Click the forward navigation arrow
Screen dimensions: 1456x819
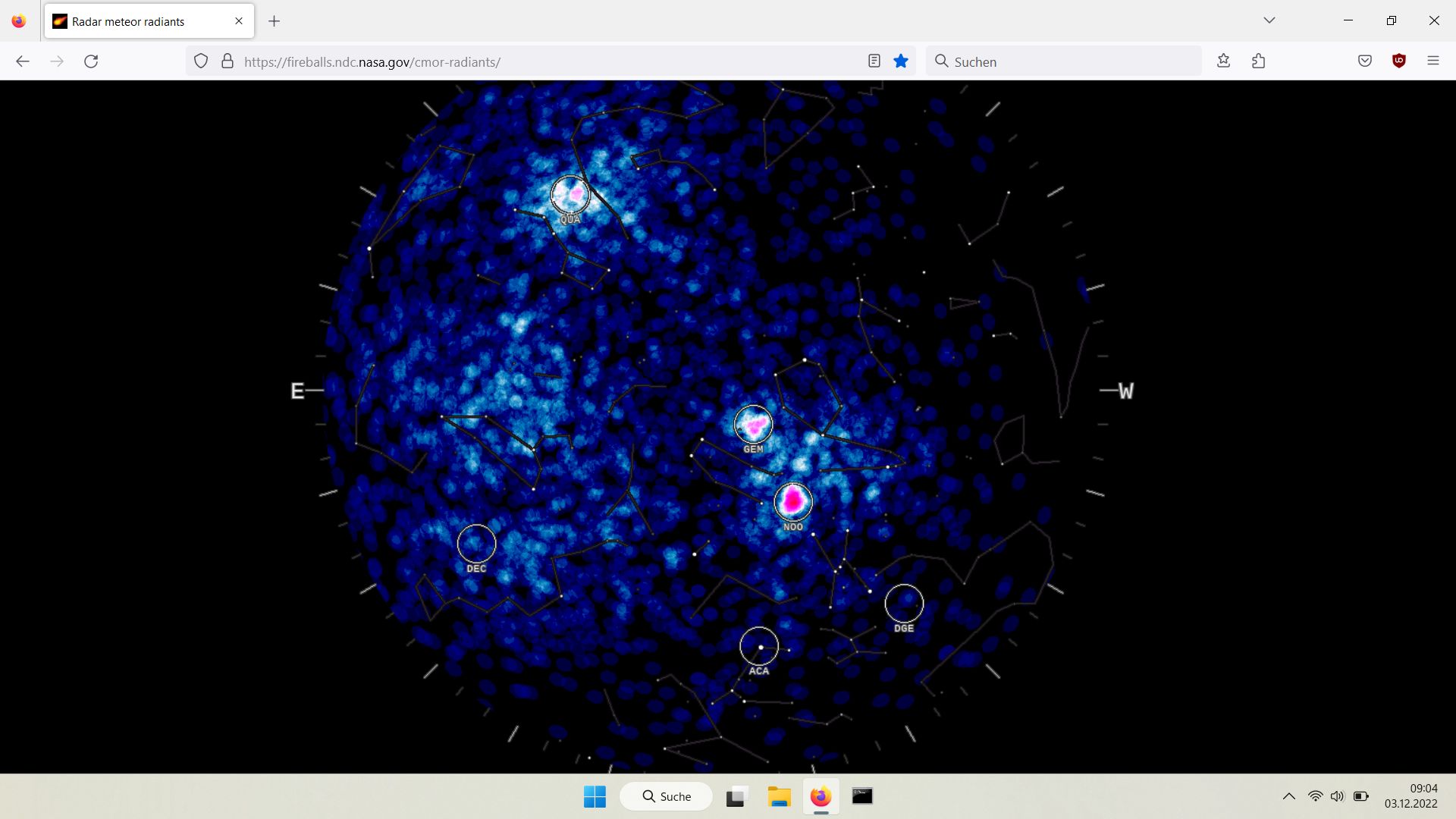pyautogui.click(x=57, y=61)
